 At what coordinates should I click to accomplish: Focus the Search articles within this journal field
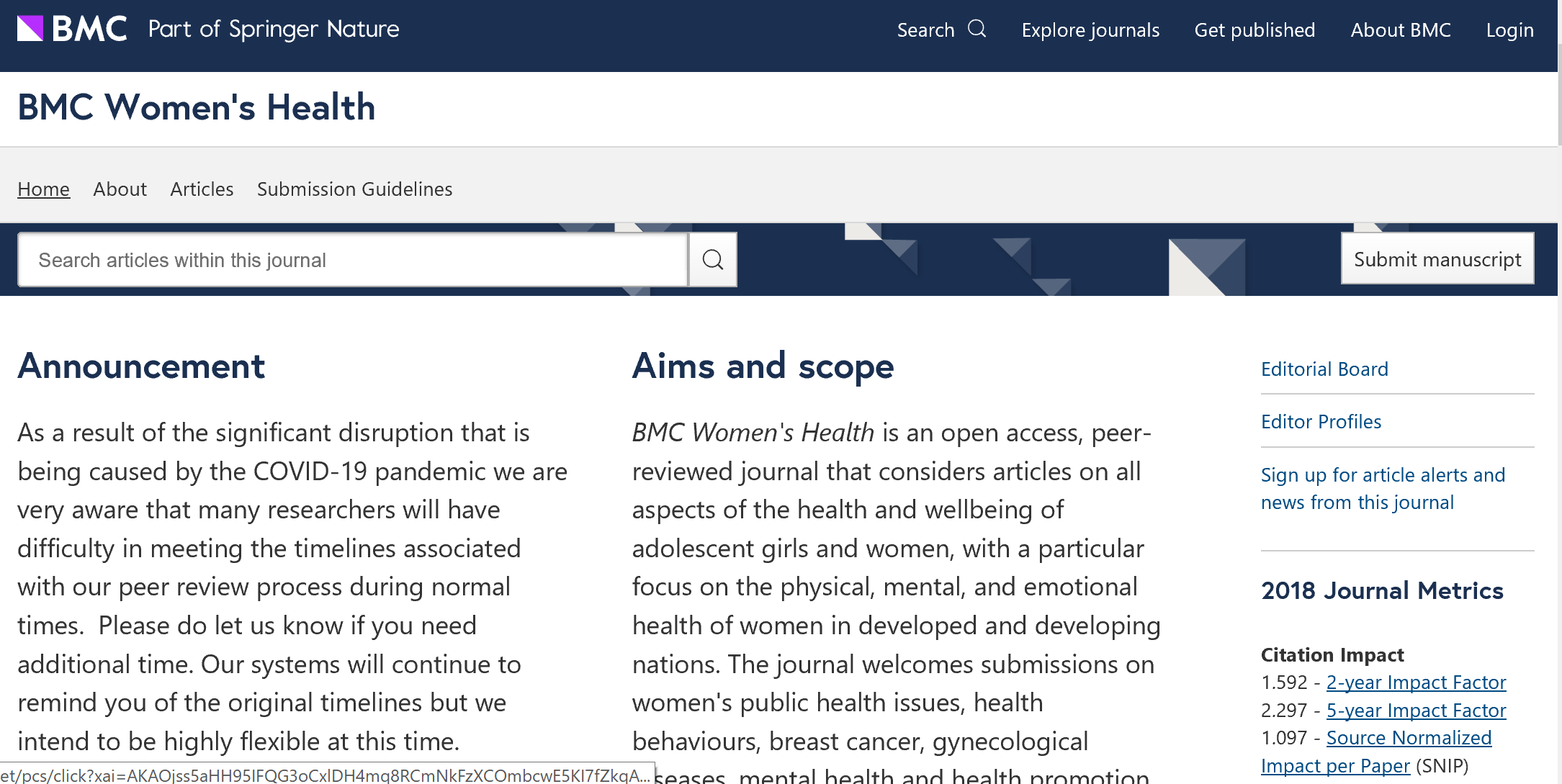point(353,260)
